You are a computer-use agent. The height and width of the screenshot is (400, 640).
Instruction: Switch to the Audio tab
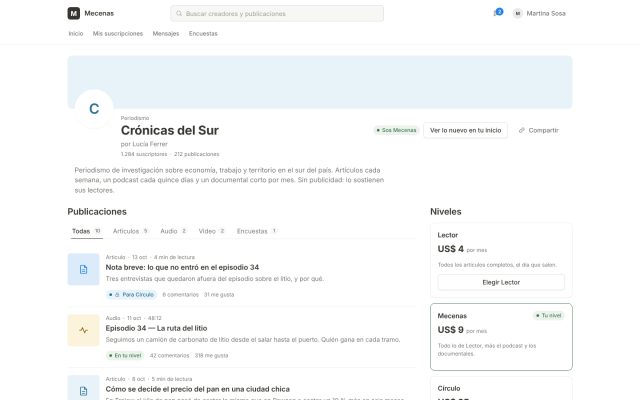(173, 231)
